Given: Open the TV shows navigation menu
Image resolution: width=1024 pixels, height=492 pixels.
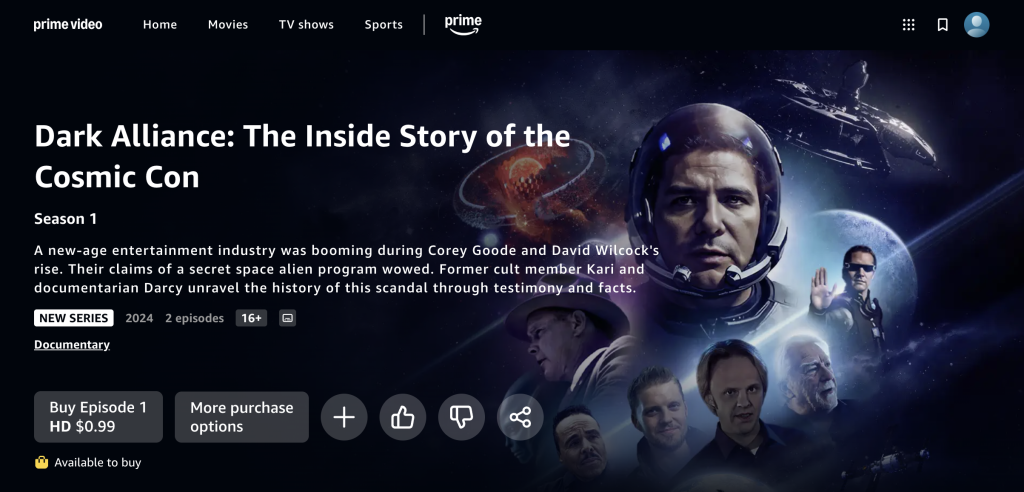Looking at the screenshot, I should pos(306,25).
